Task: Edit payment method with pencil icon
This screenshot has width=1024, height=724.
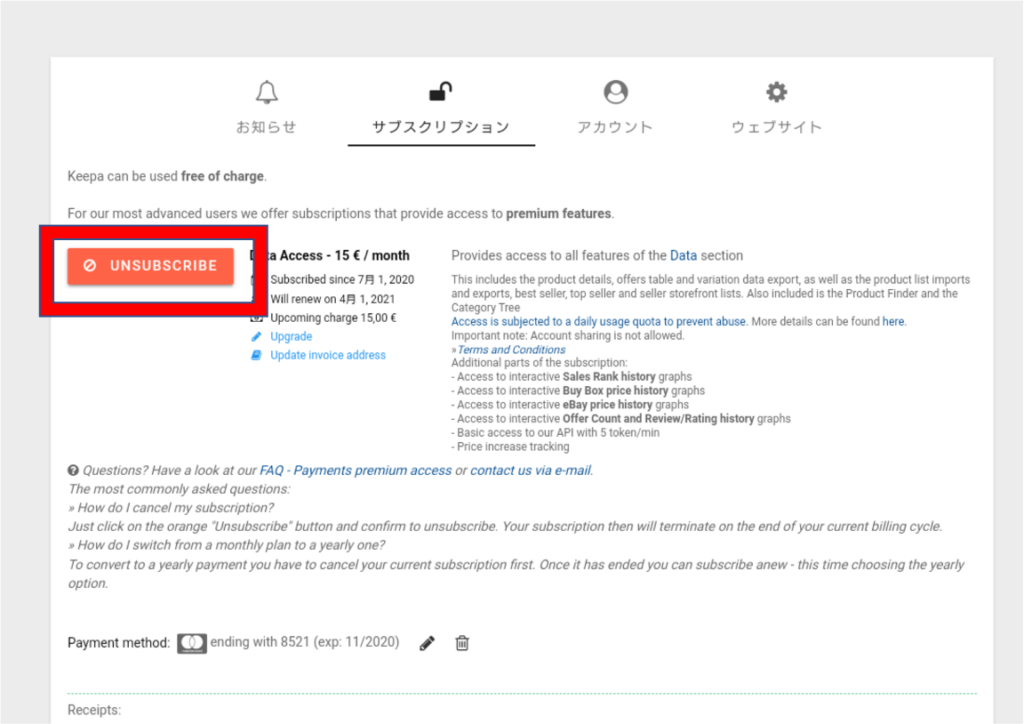Action: click(427, 643)
